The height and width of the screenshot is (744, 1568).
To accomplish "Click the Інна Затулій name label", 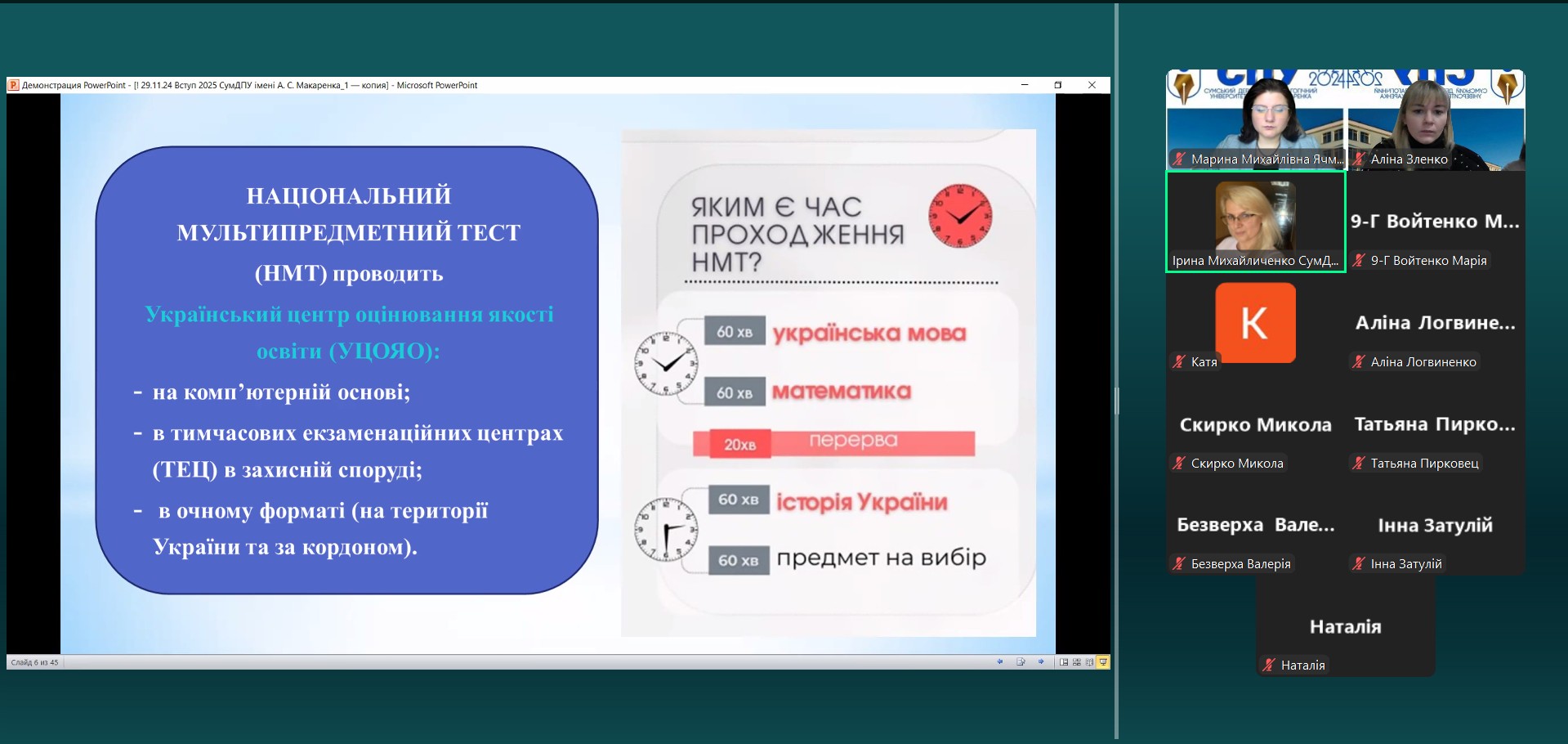I will pos(1405,563).
